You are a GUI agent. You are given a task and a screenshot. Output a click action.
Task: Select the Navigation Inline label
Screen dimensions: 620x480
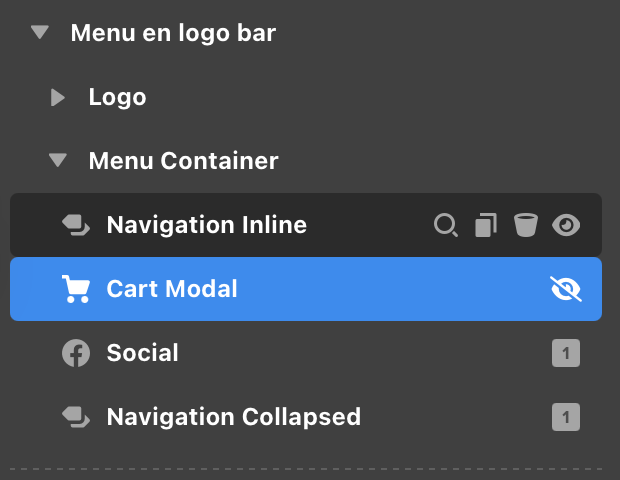(x=206, y=225)
